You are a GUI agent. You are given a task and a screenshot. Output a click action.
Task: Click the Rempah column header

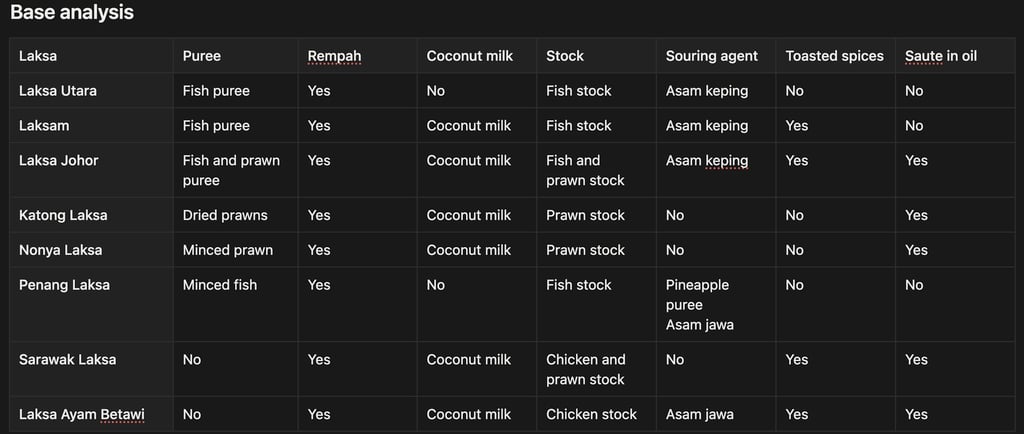click(x=334, y=56)
